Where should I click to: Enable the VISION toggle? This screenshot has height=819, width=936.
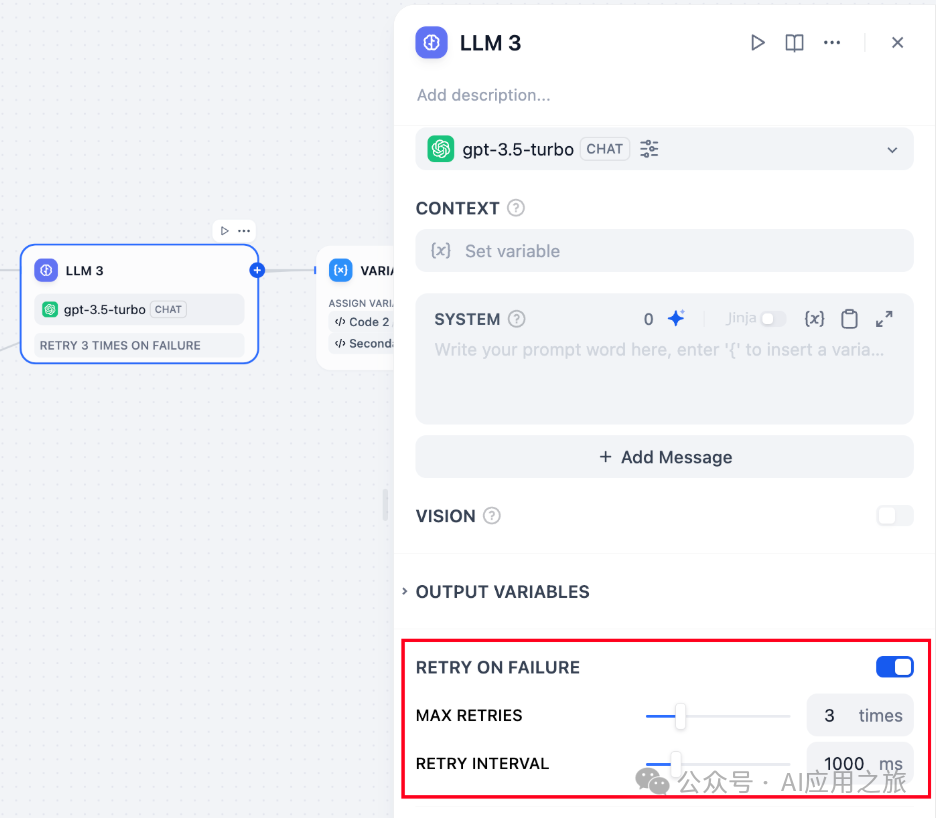[x=894, y=516]
